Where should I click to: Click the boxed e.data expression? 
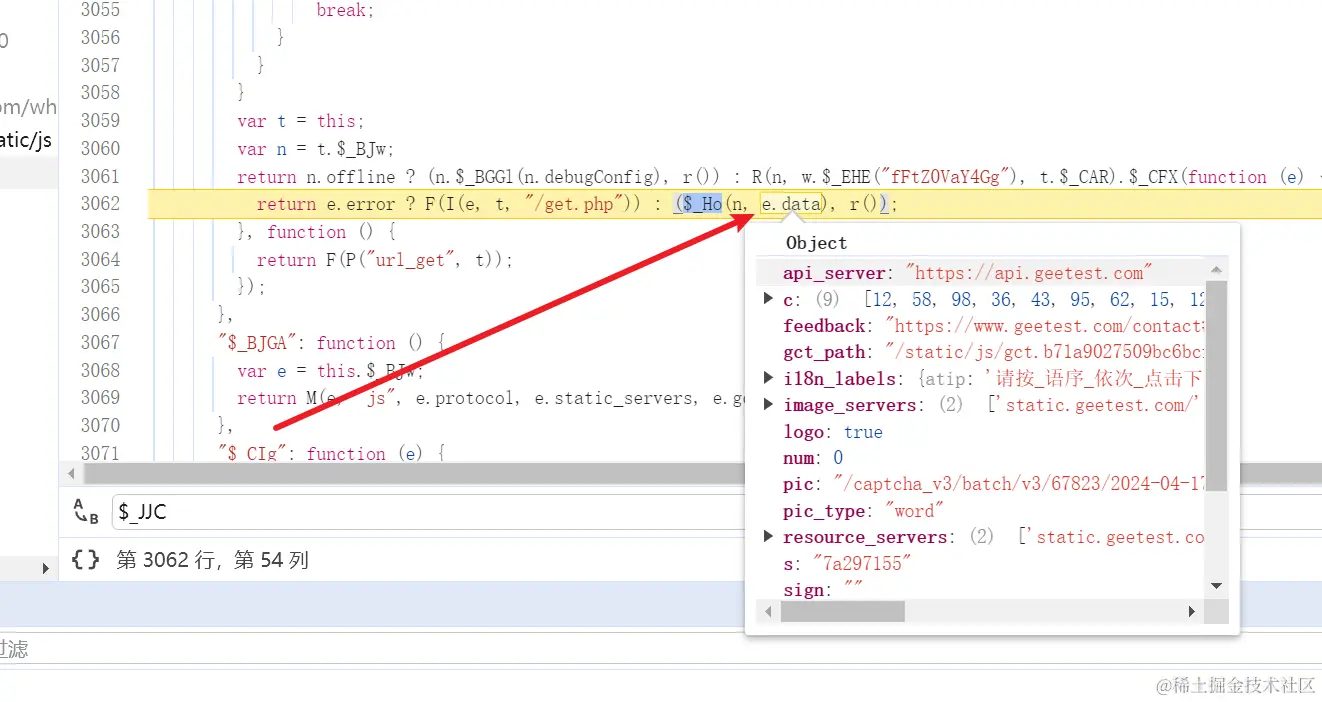coord(790,204)
